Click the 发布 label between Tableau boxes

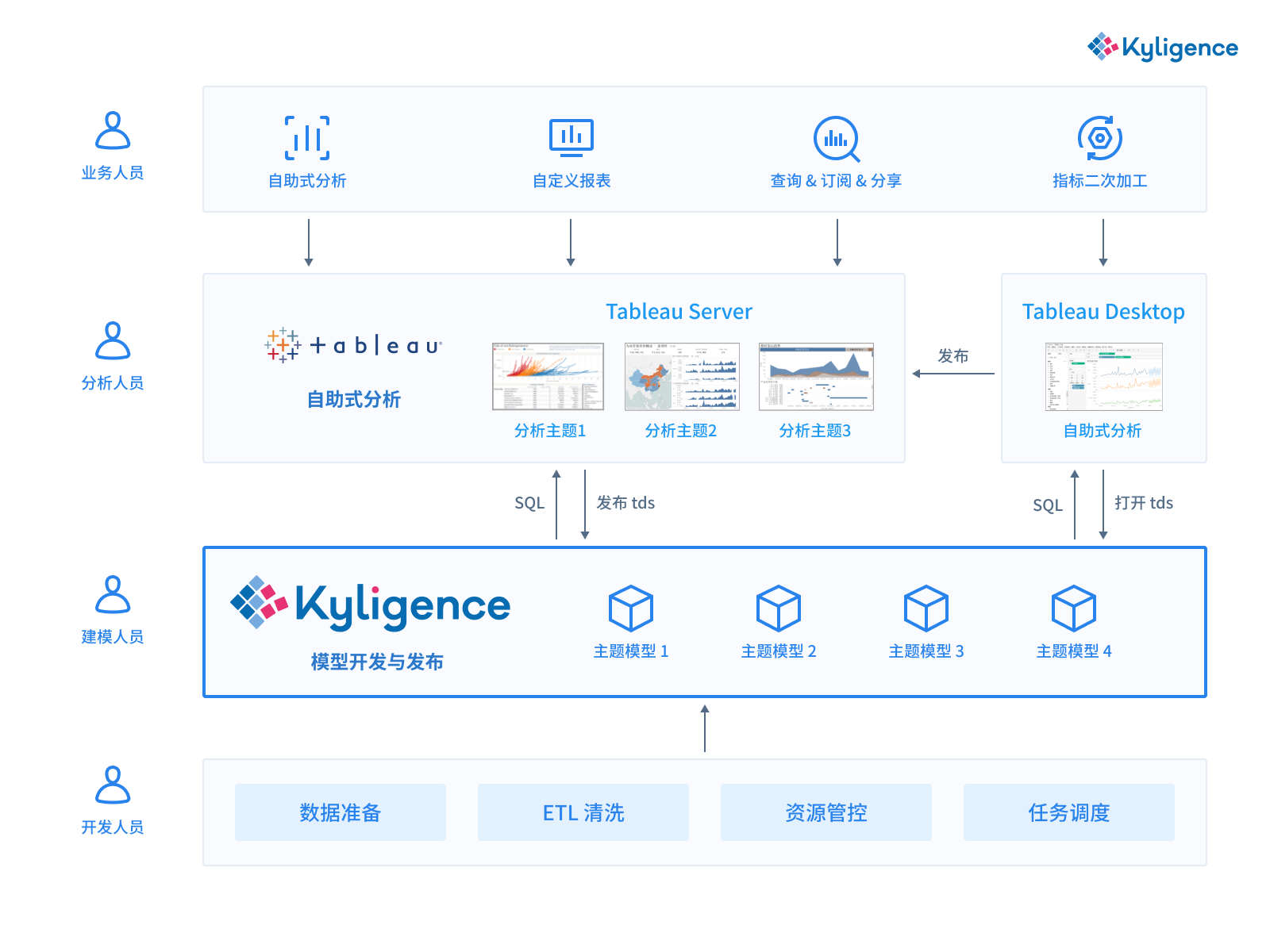point(953,356)
